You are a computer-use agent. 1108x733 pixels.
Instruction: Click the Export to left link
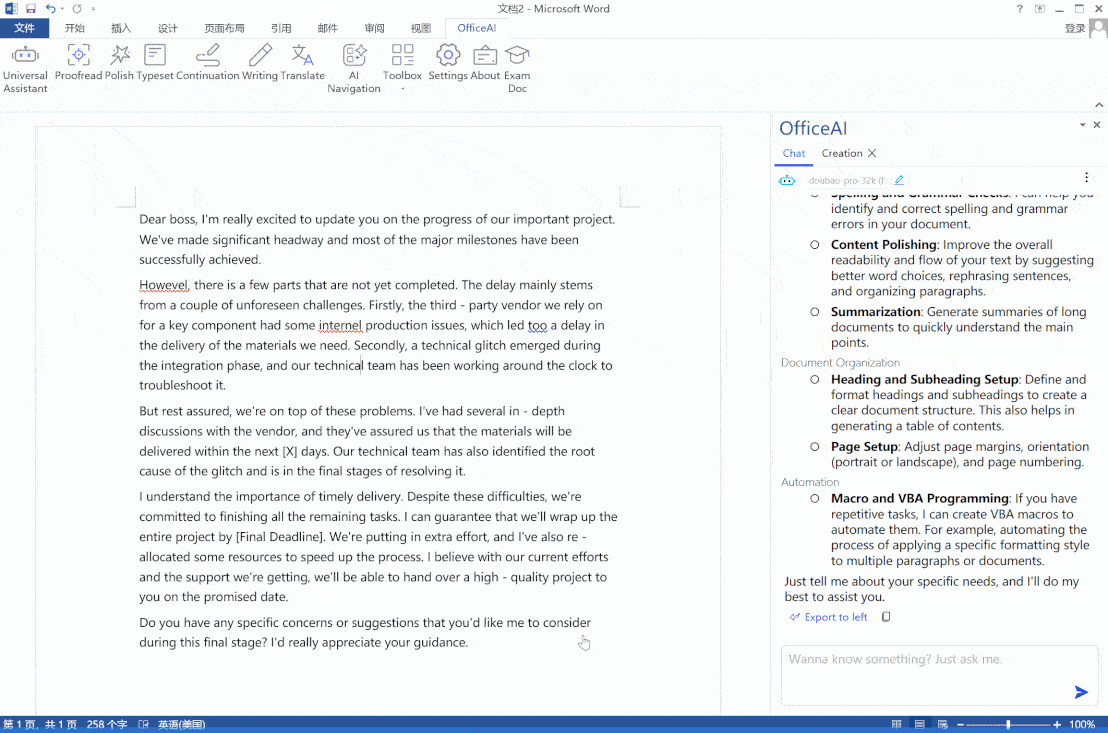(828, 617)
